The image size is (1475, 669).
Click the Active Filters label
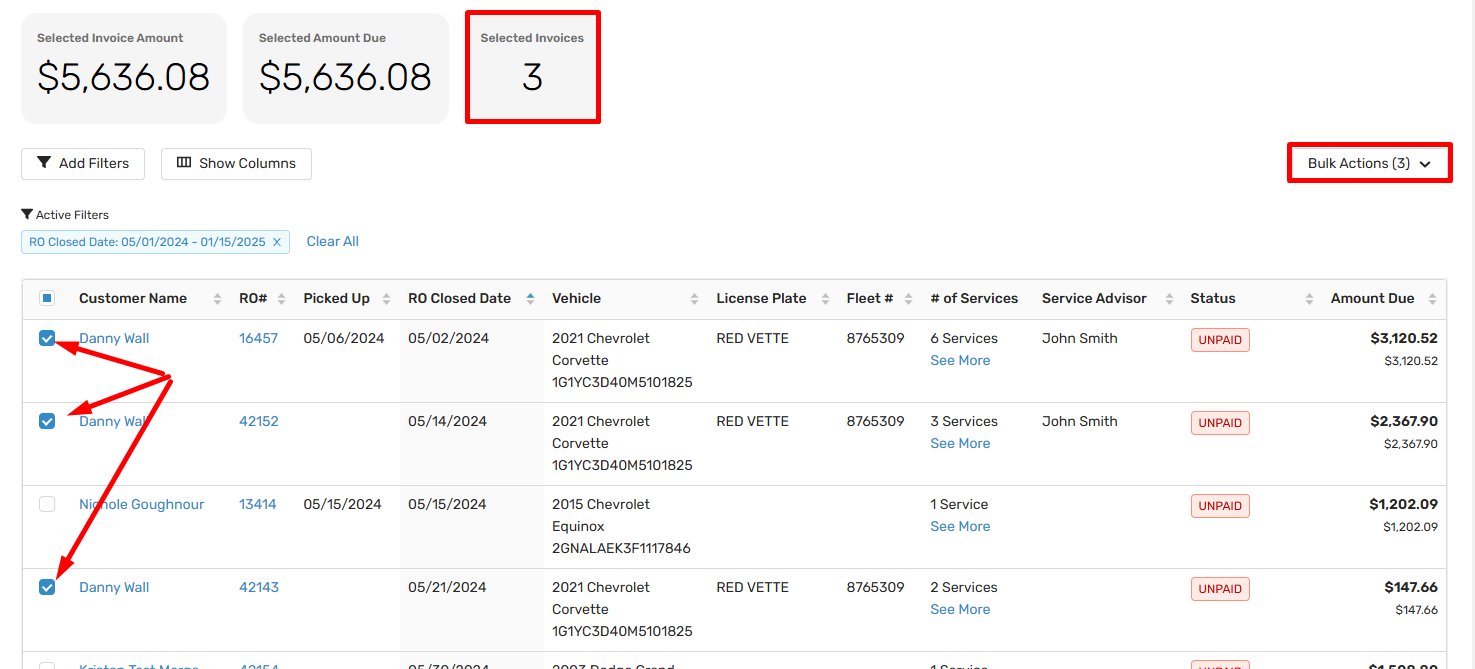(x=65, y=215)
